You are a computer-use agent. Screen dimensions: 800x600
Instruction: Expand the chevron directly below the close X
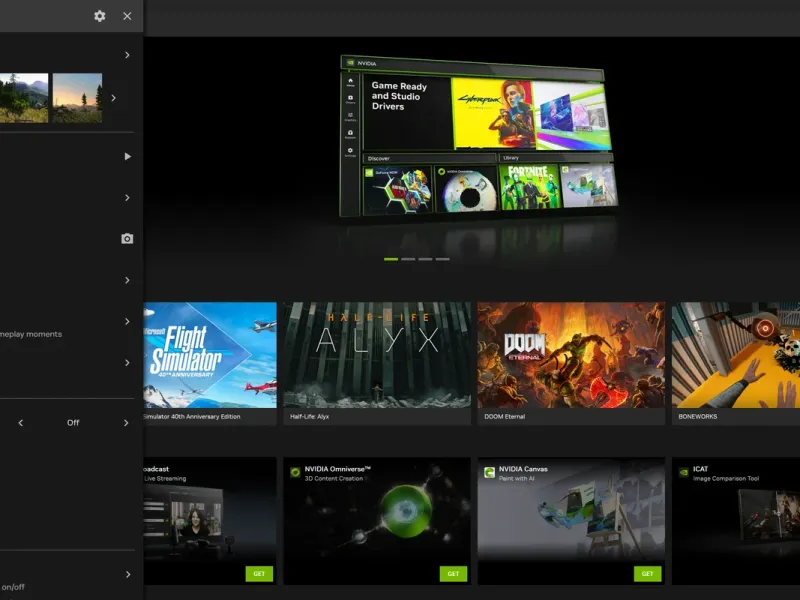tap(127, 55)
